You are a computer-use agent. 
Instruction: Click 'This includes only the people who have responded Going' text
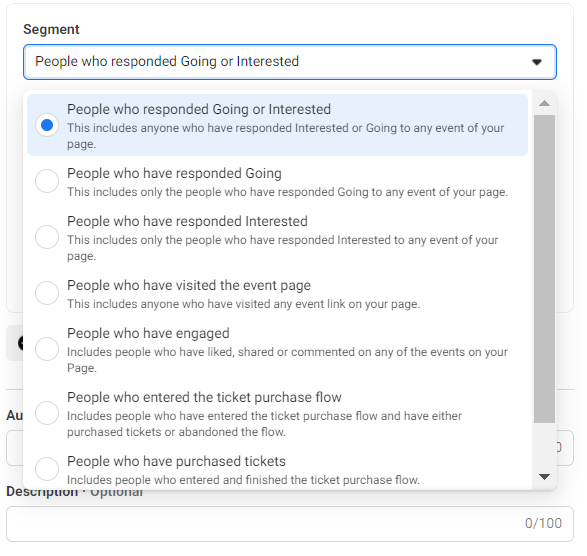[288, 192]
